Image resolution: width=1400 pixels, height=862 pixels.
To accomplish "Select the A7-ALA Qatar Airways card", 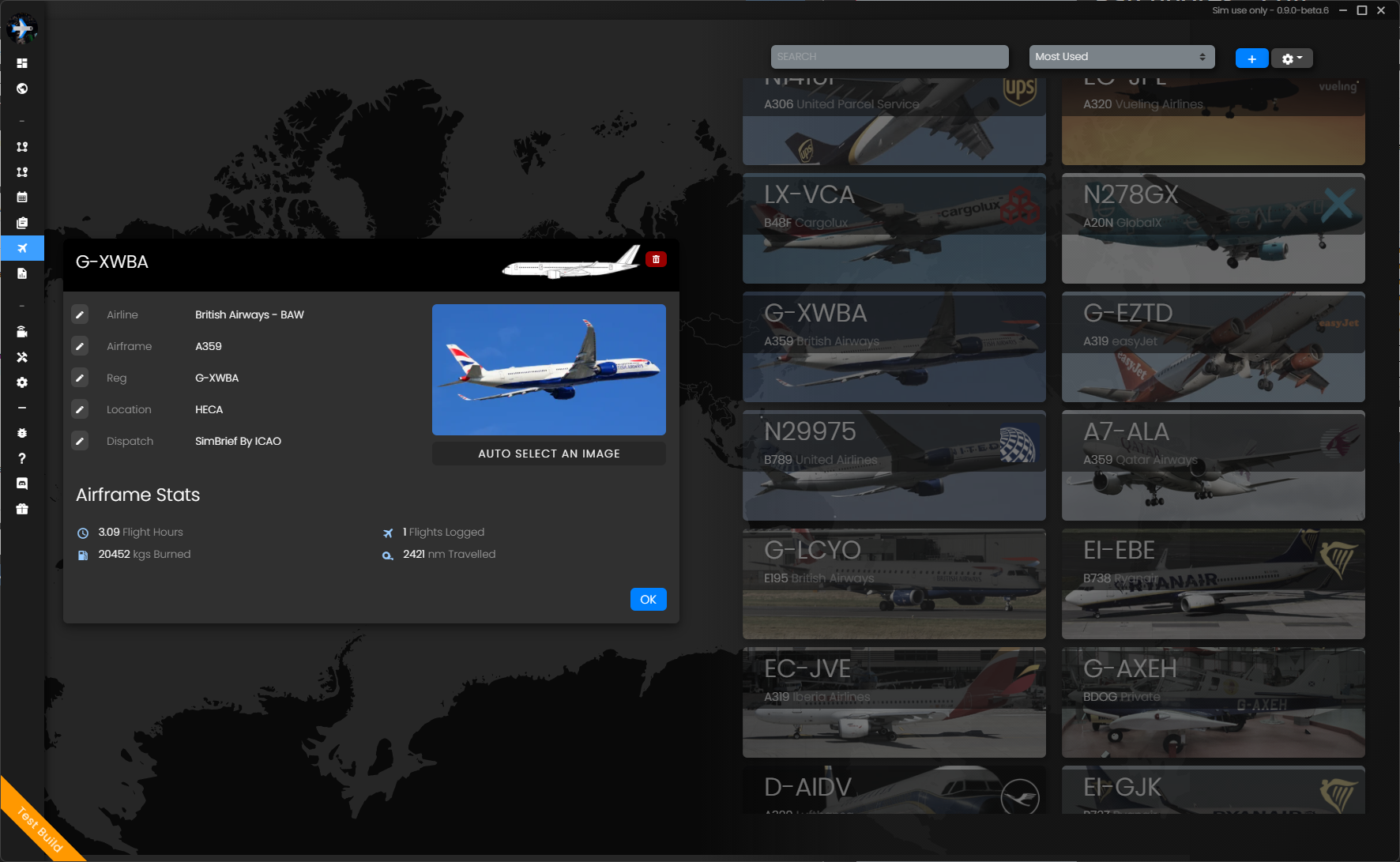I will pyautogui.click(x=1214, y=465).
